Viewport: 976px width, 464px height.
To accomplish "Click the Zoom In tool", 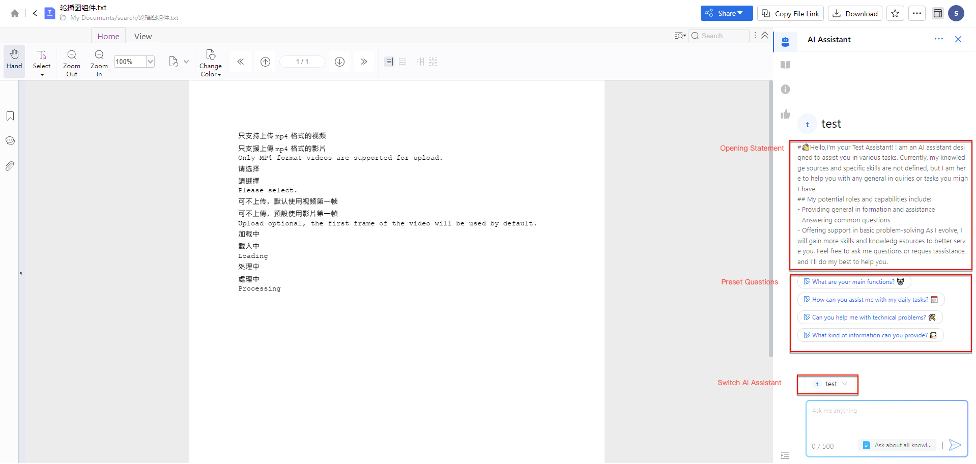I will [99, 60].
